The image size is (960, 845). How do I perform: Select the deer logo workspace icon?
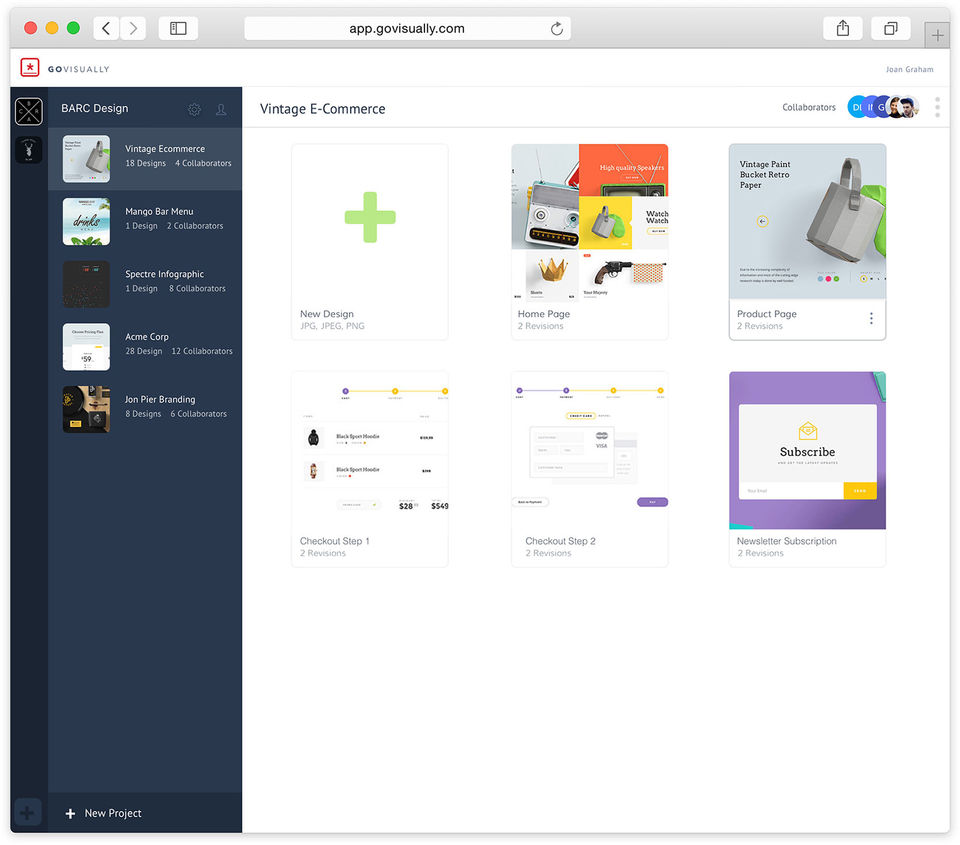click(29, 149)
